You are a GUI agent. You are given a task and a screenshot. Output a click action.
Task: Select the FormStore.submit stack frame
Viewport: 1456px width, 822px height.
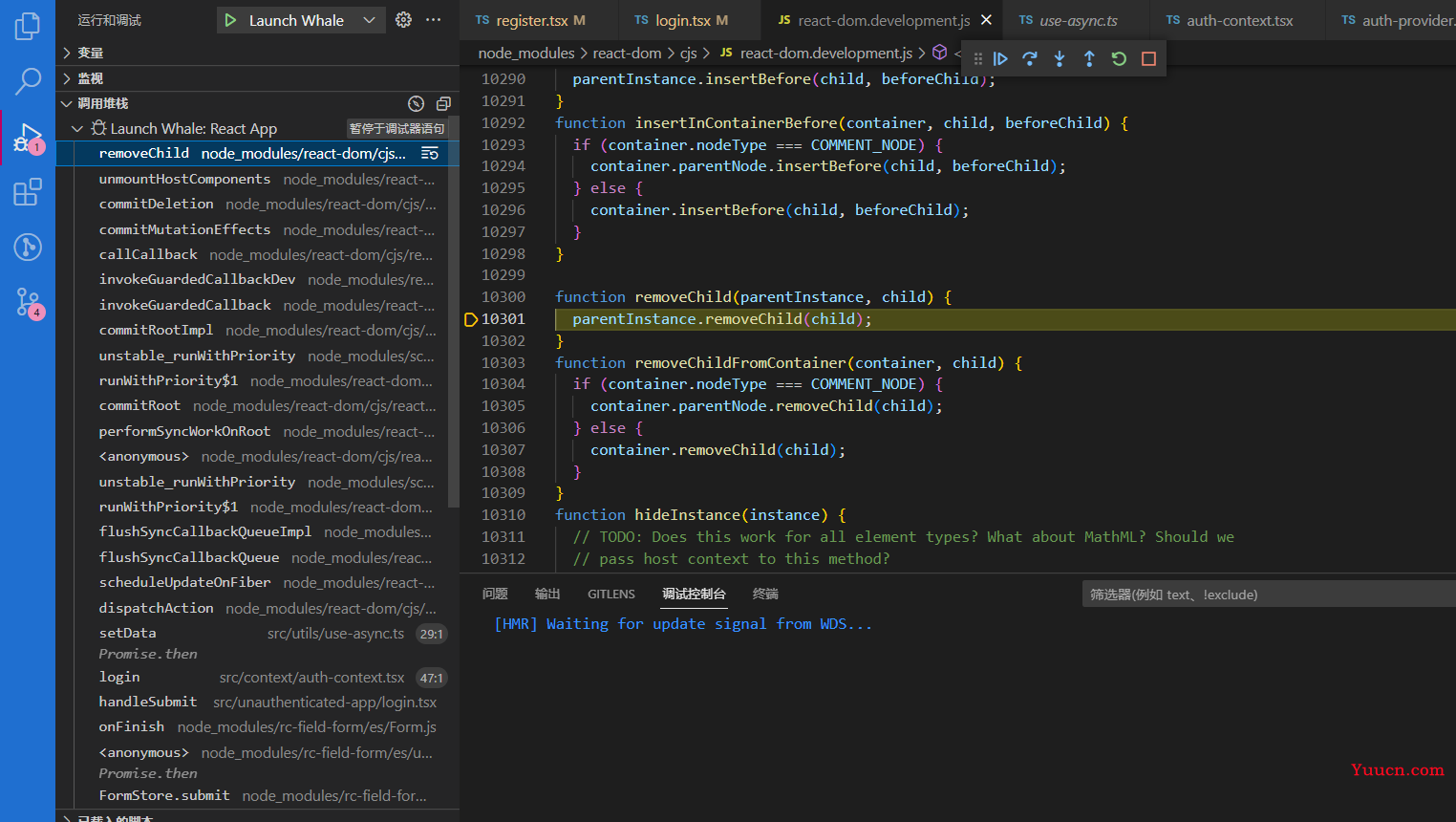[x=253, y=795]
